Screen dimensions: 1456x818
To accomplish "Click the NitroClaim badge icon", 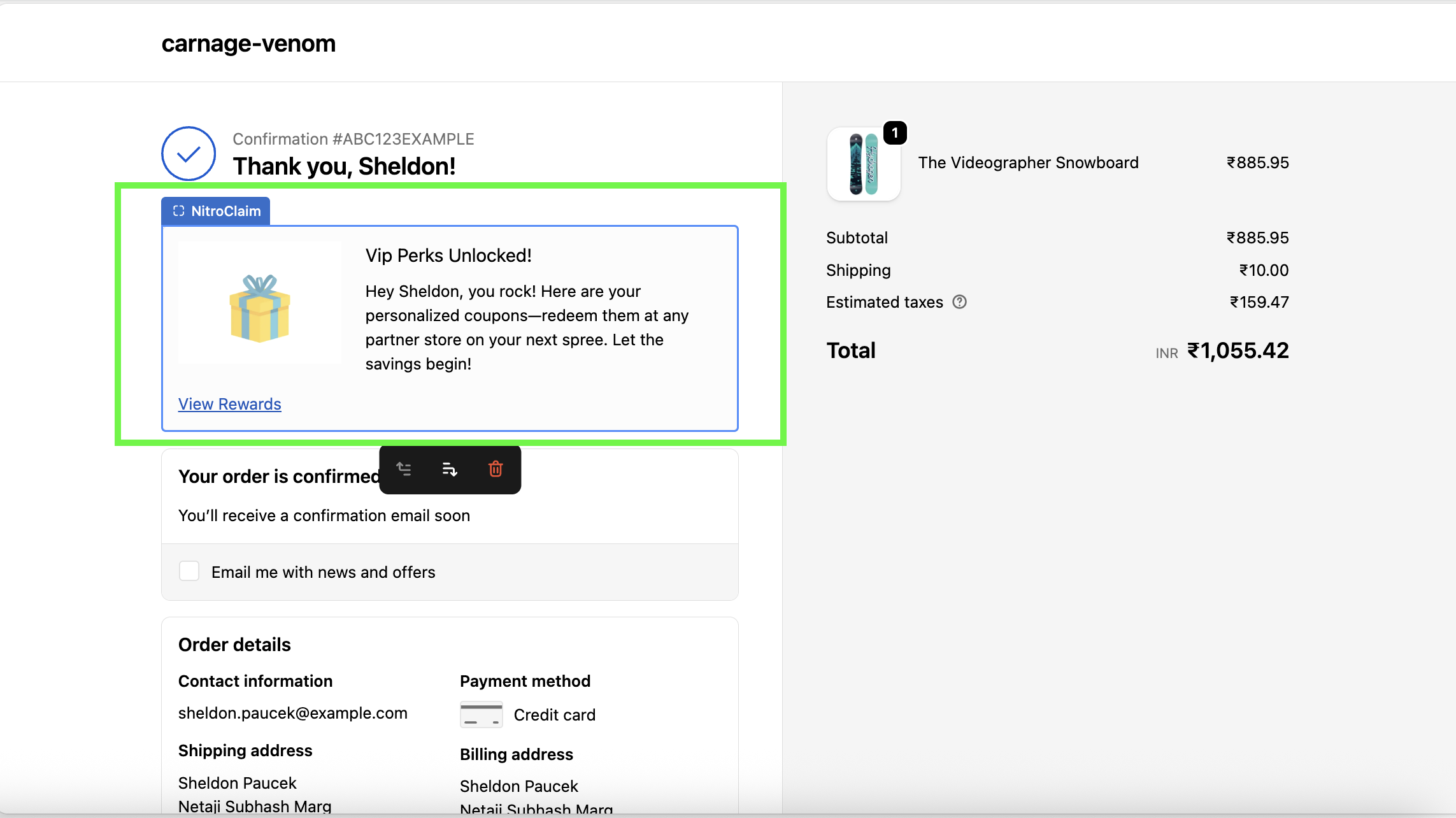I will (179, 211).
